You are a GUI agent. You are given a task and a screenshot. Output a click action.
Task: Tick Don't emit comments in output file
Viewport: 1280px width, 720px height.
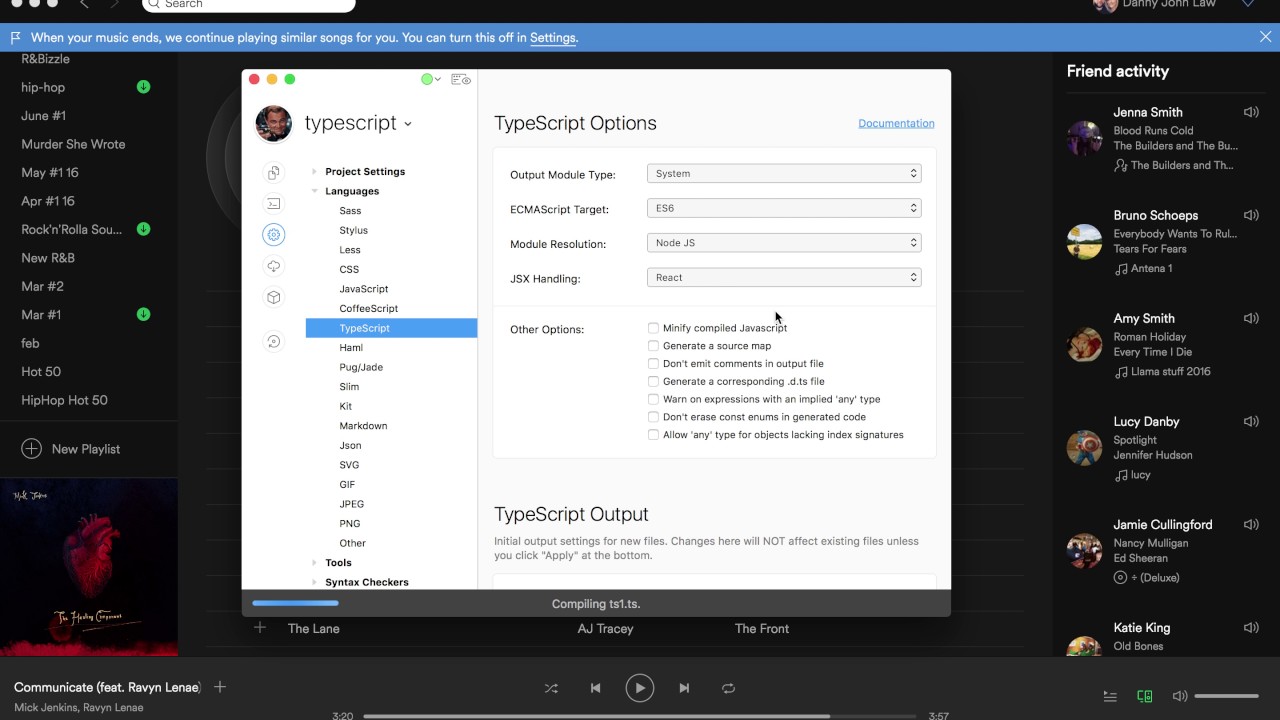coord(653,364)
